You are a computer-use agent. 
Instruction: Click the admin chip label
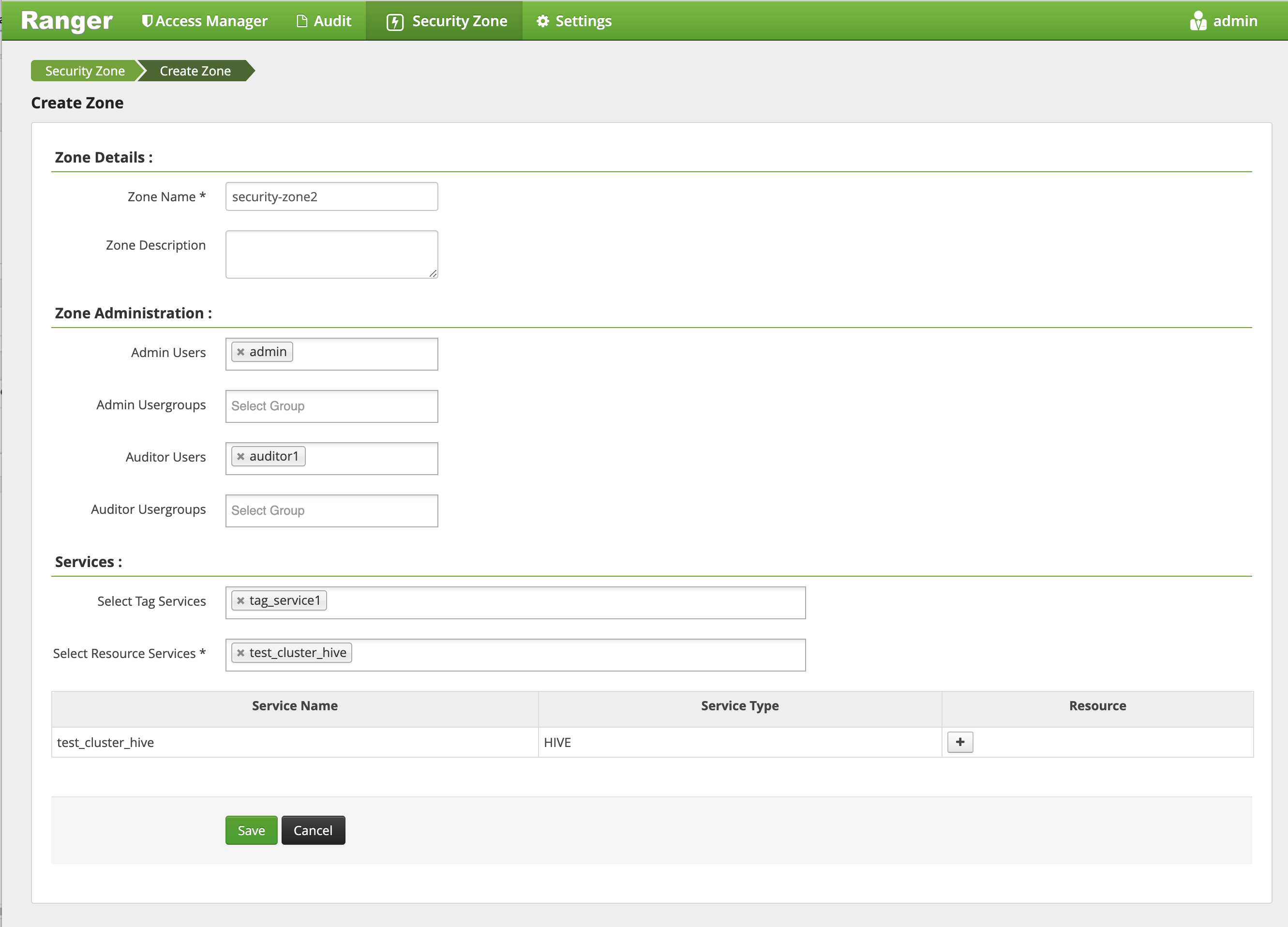pyautogui.click(x=268, y=352)
